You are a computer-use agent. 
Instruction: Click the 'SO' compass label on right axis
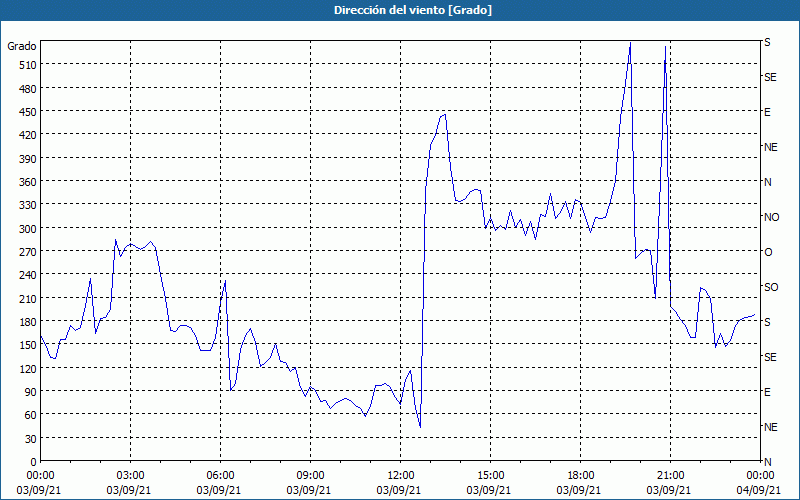pos(771,287)
